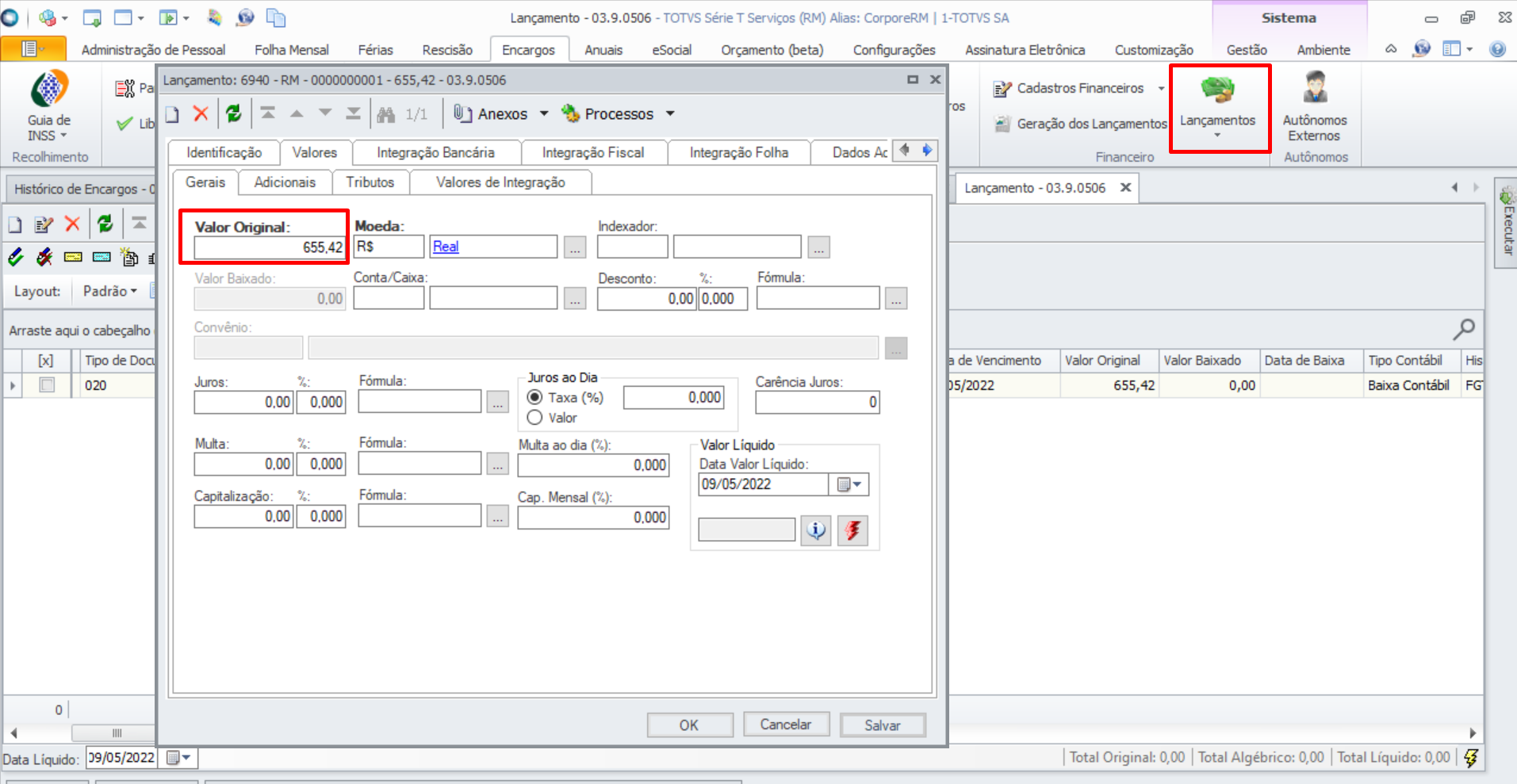Click the Cancelar button
Viewport: 1517px width, 784px height.
[786, 725]
